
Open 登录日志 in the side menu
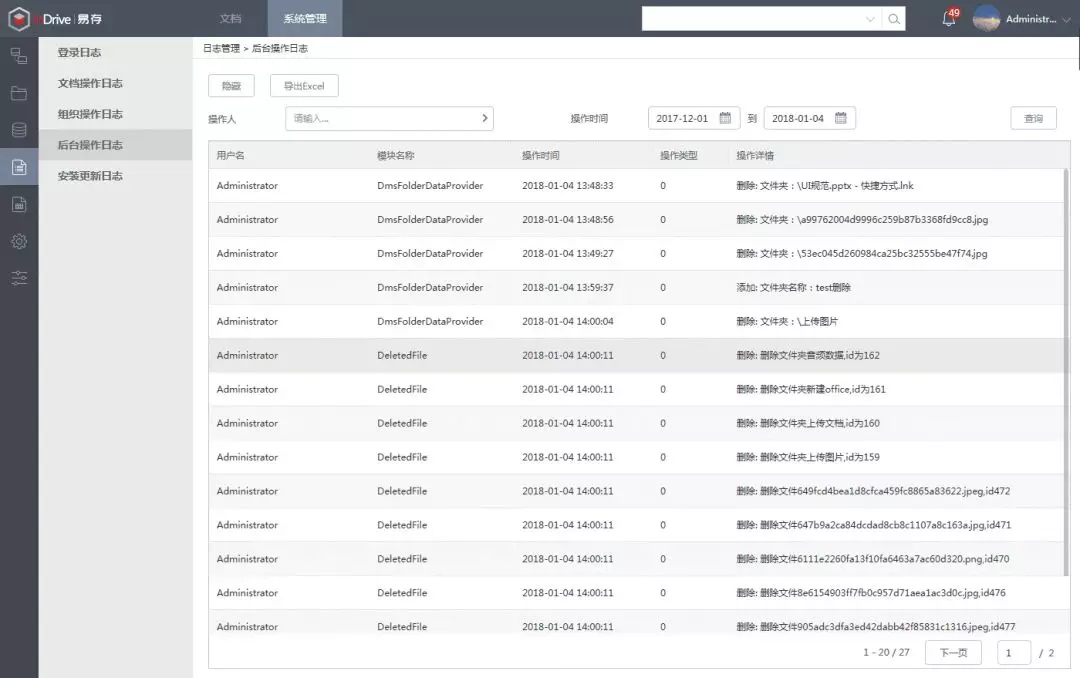[79, 52]
